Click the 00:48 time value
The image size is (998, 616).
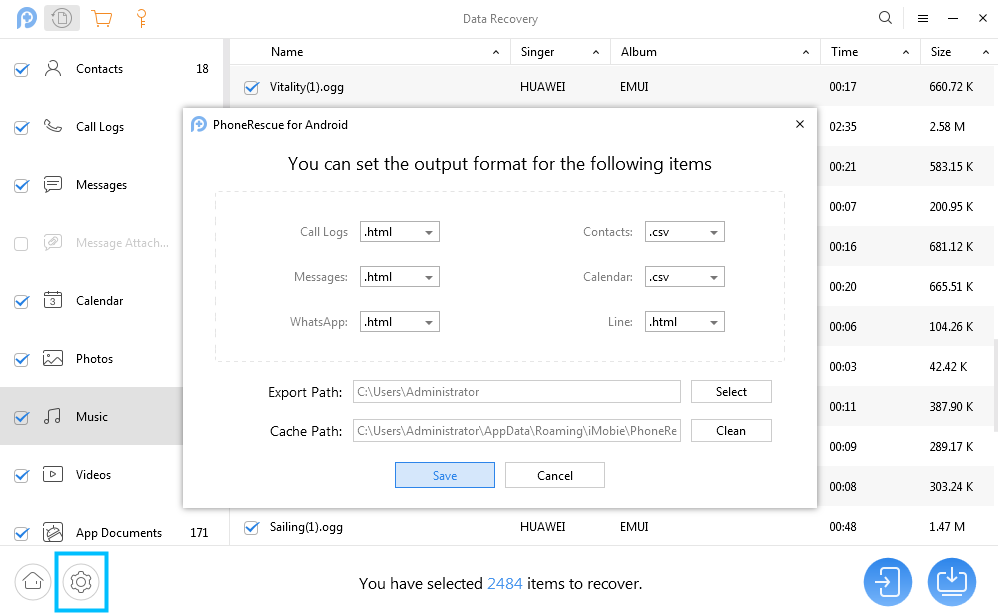click(843, 527)
